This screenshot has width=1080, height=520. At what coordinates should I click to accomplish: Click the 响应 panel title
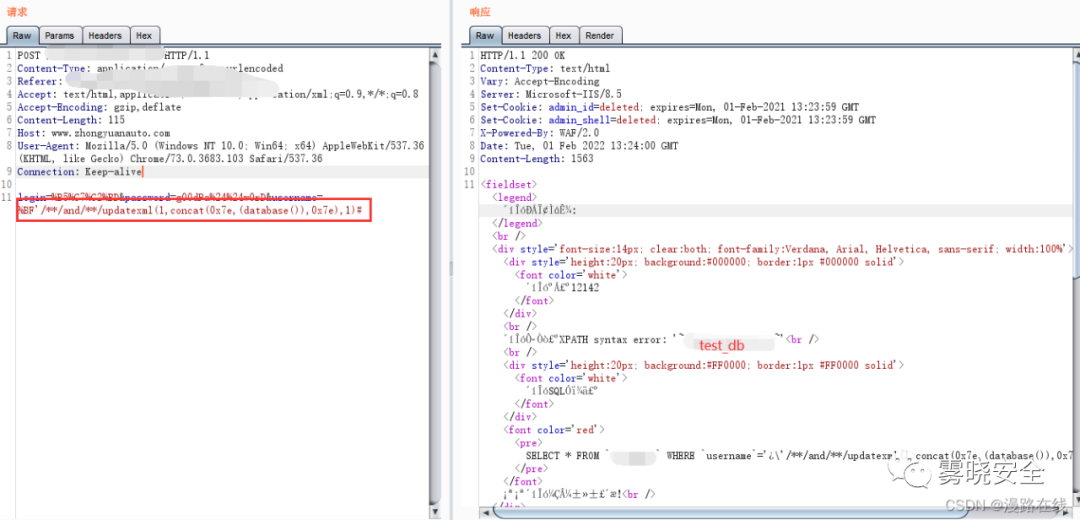click(x=480, y=11)
